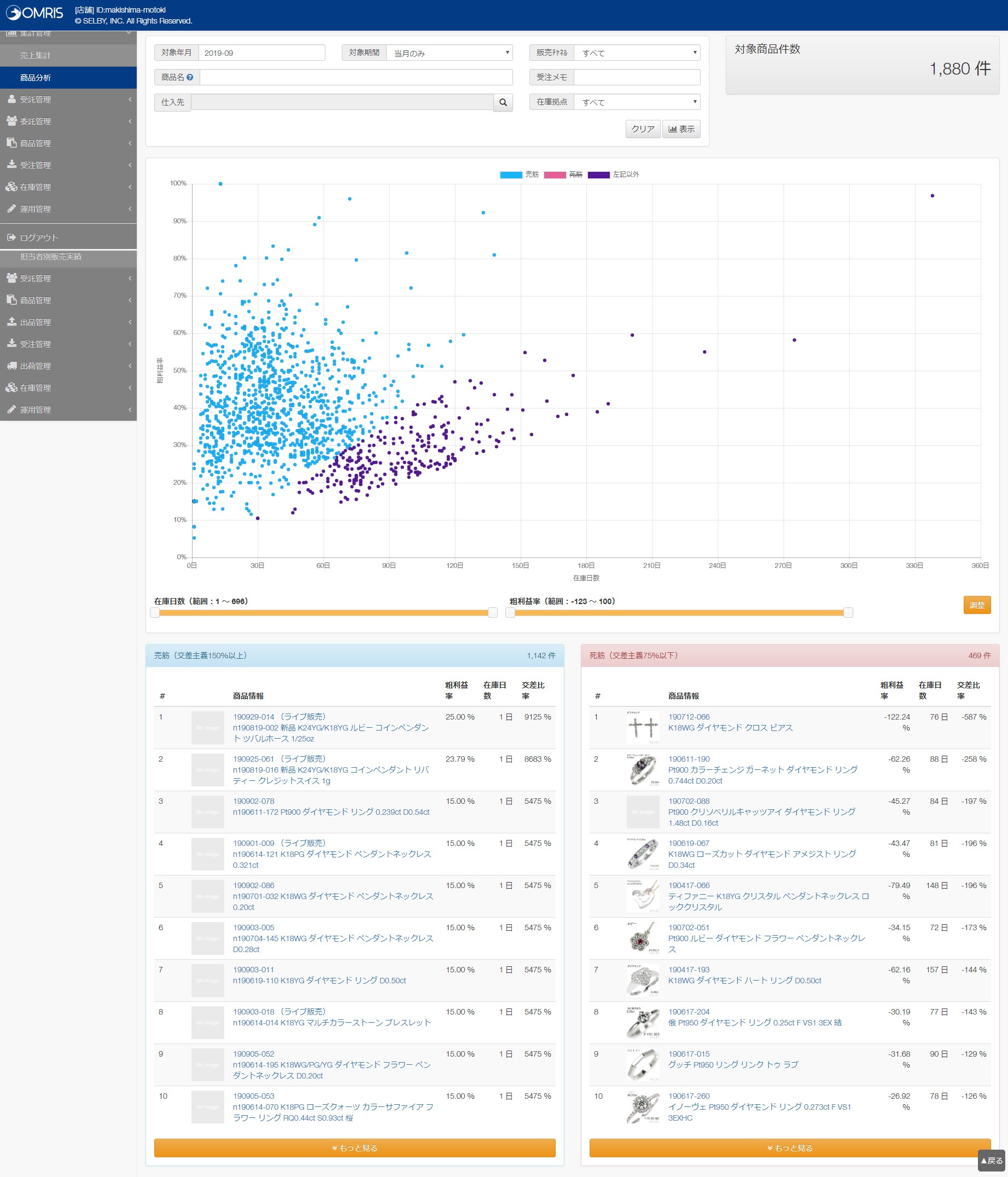
Task: Click thumbnail of 190617-015 Gucci ring
Action: 643,1064
